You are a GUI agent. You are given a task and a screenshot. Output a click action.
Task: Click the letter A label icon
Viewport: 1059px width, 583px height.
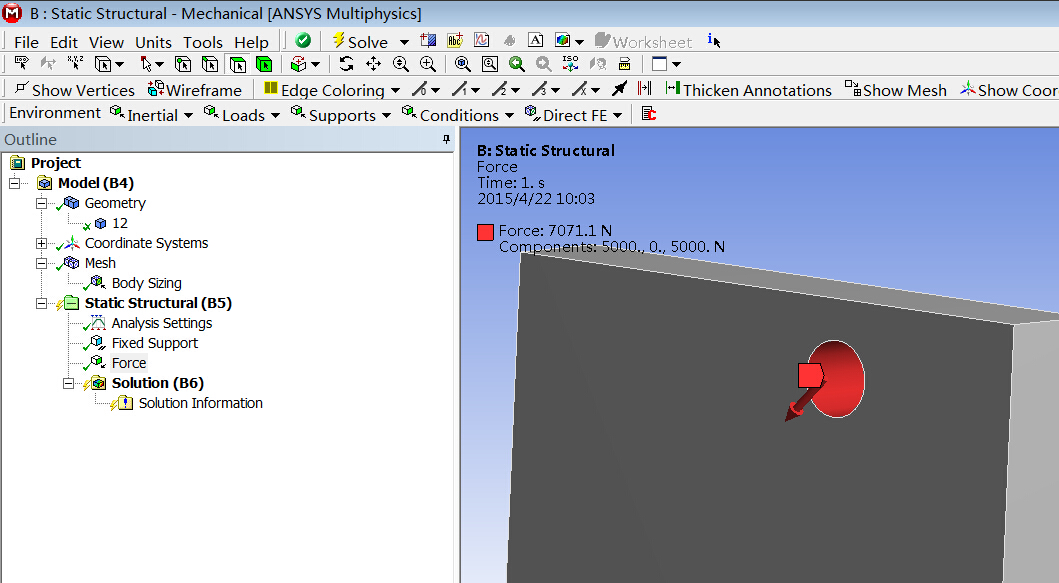click(x=536, y=41)
